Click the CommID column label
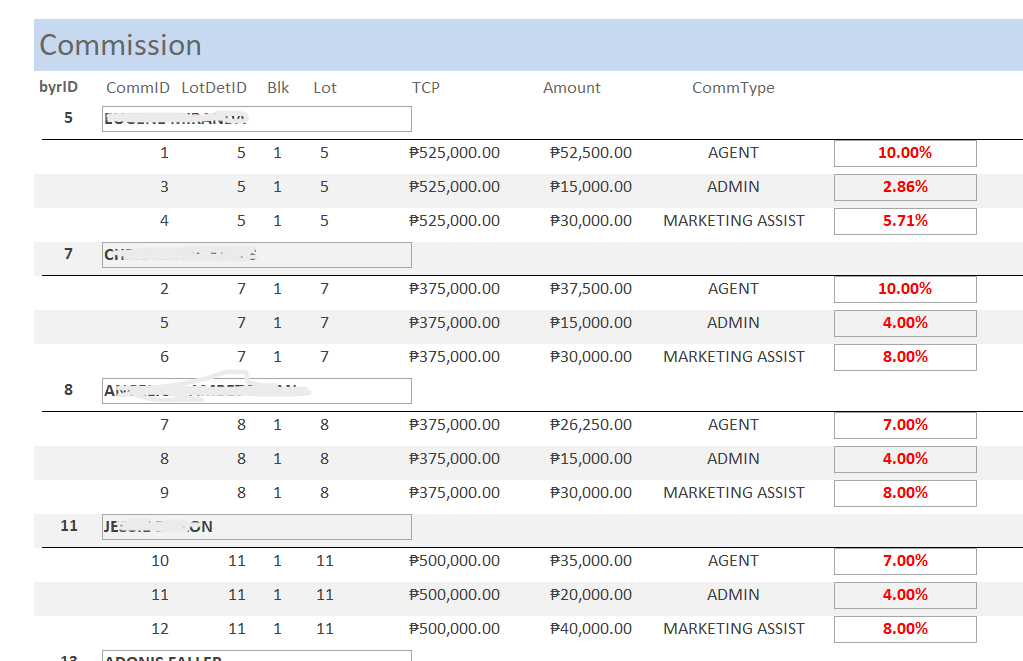This screenshot has width=1023, height=661. click(138, 88)
